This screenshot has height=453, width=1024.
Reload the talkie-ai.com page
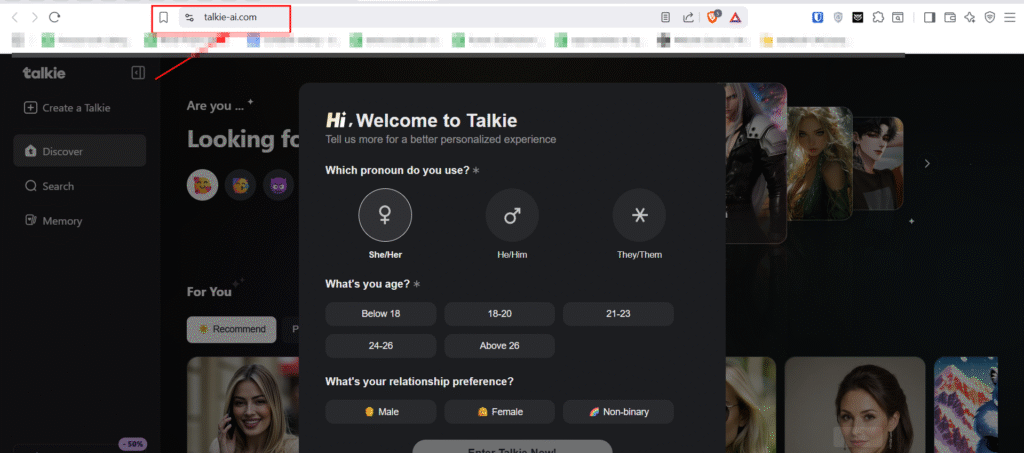55,18
